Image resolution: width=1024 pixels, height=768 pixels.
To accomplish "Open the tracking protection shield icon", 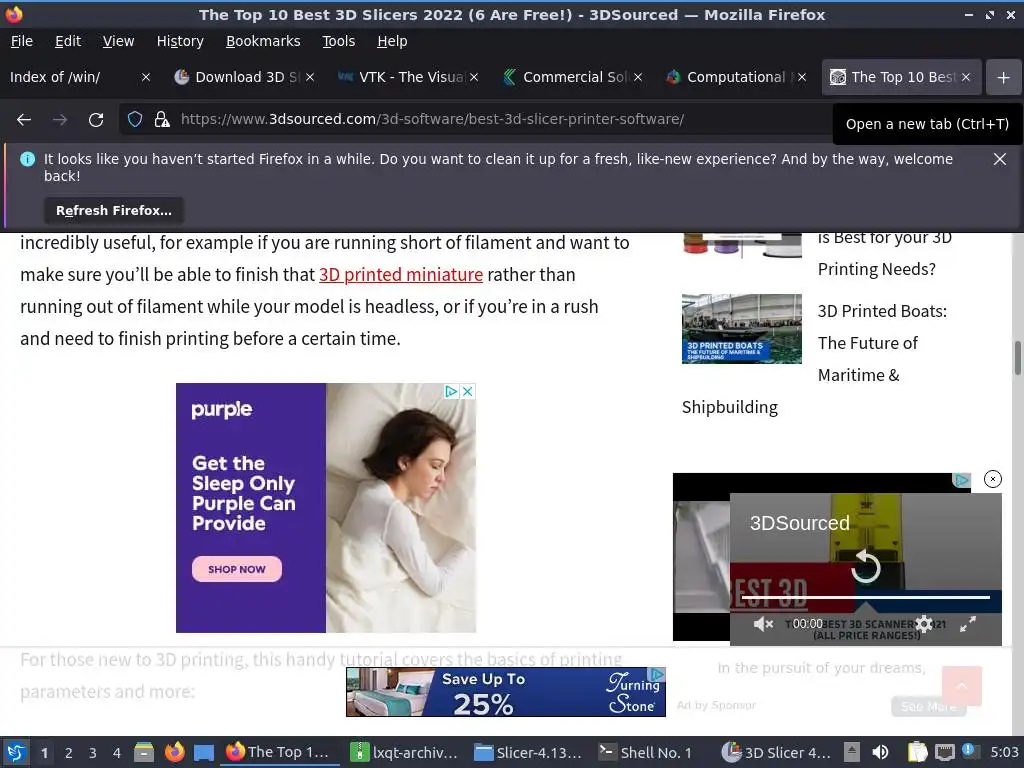I will 135,120.
